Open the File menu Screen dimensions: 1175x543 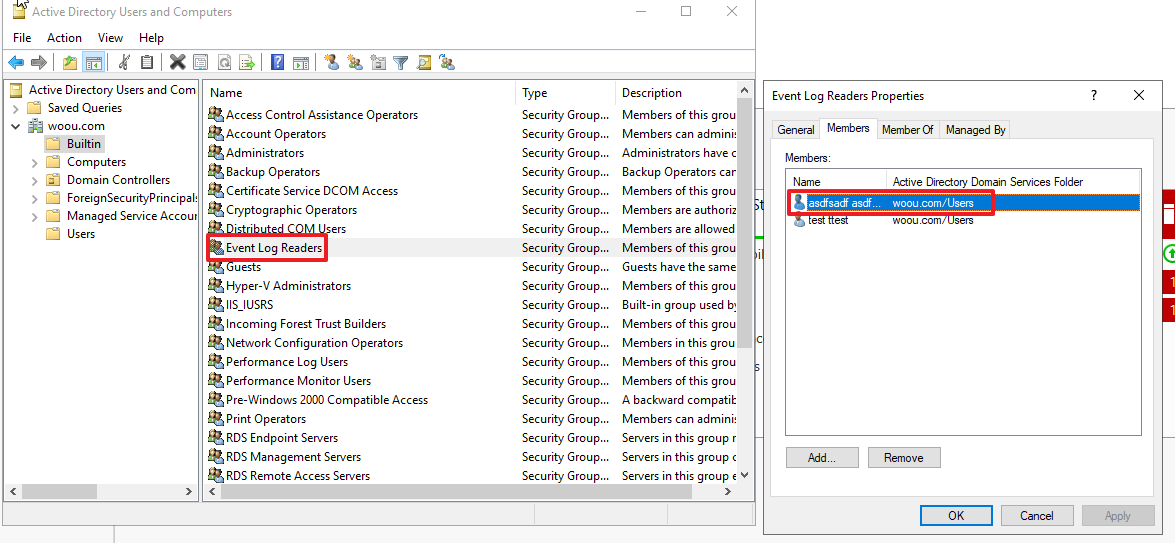pos(22,37)
